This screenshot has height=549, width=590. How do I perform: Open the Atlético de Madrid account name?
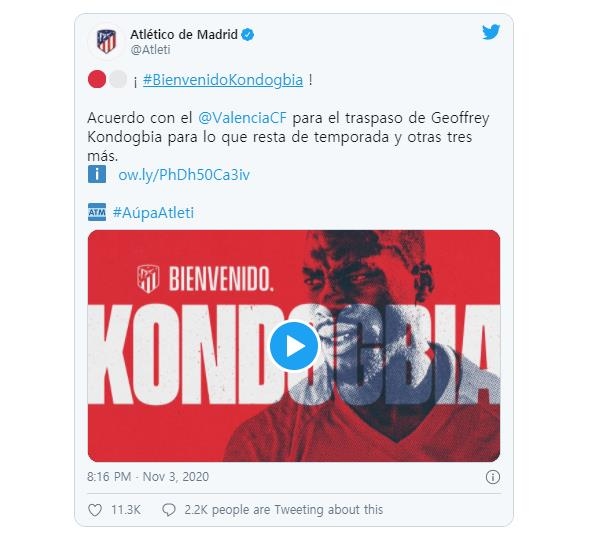[x=184, y=35]
